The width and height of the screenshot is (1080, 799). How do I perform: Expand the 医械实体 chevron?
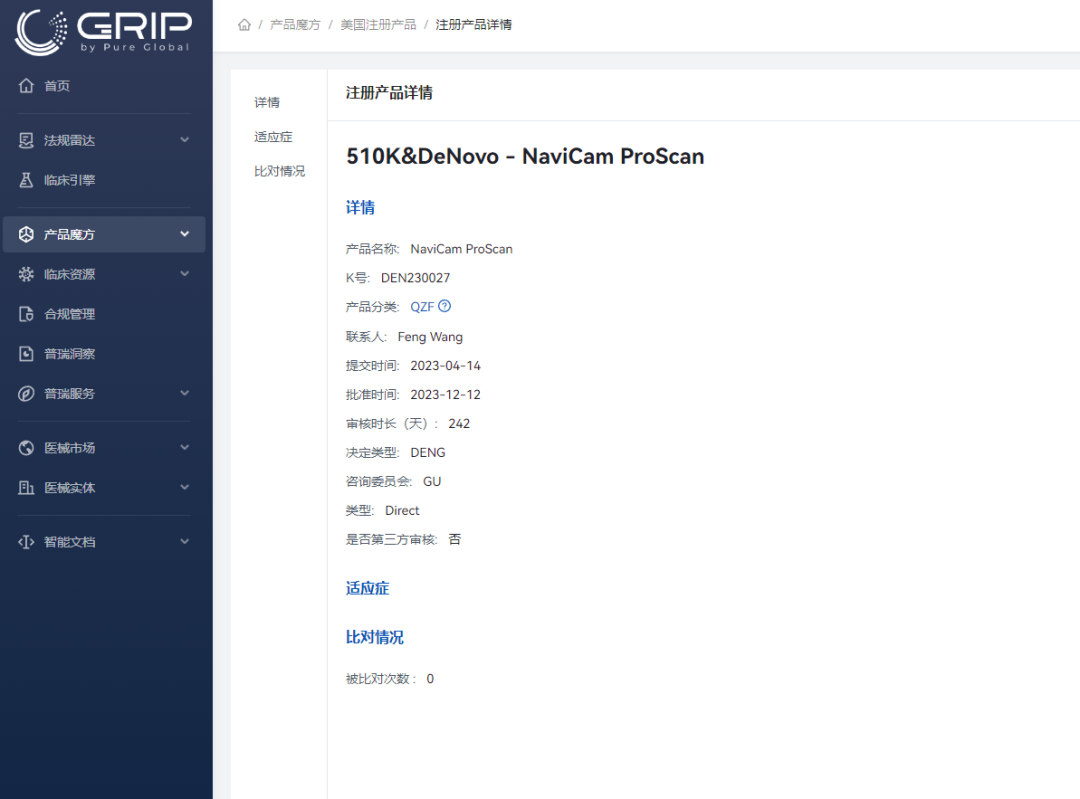pos(185,488)
